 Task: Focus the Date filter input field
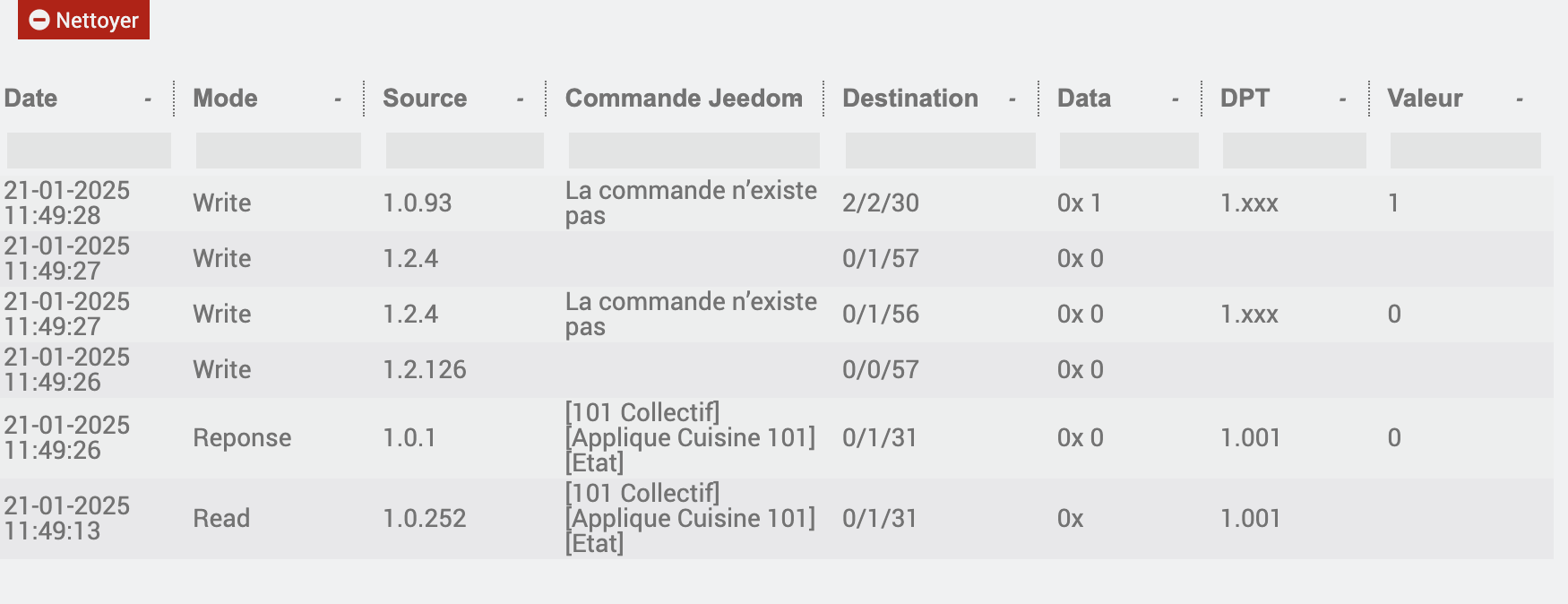pyautogui.click(x=89, y=151)
